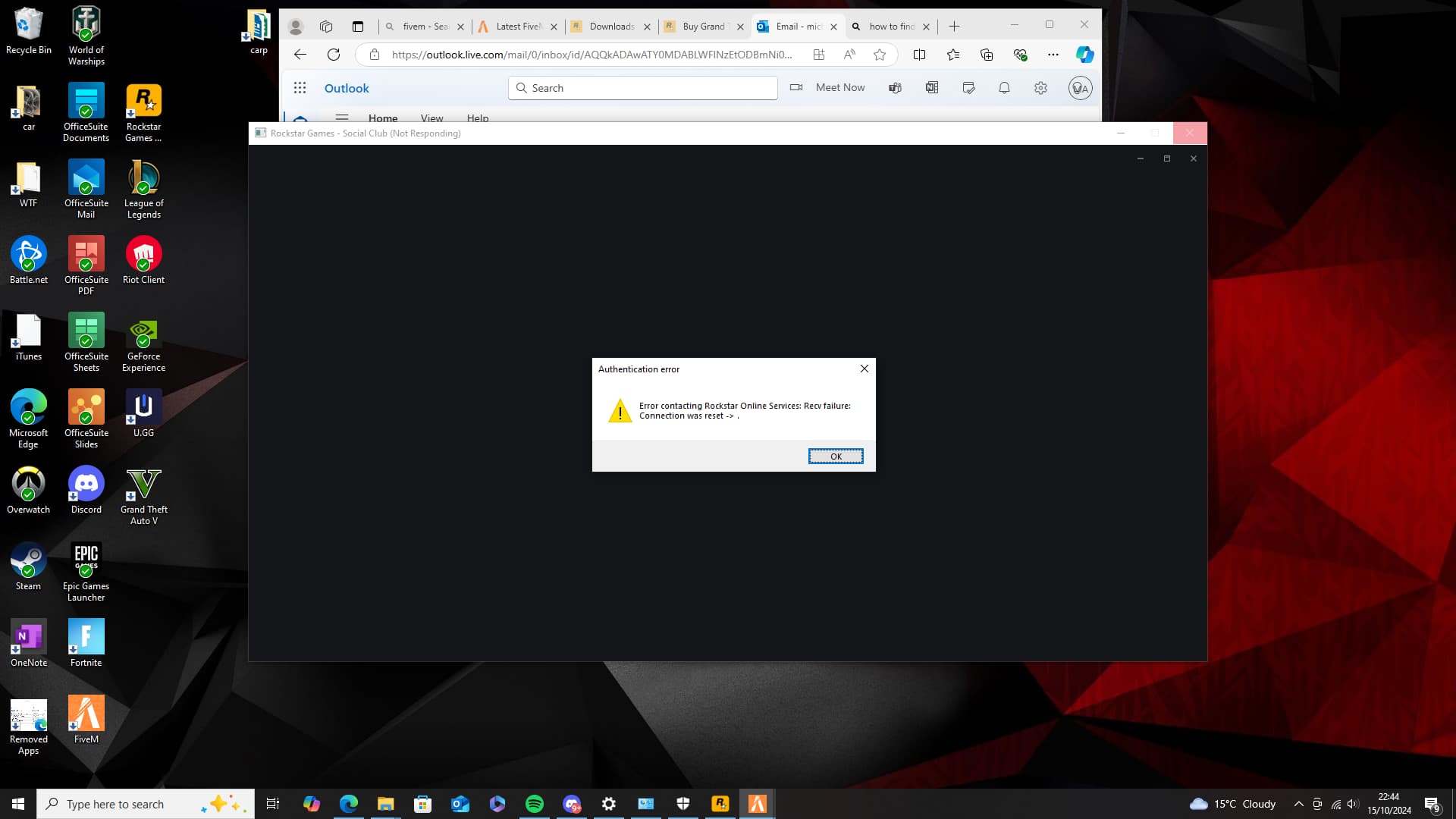This screenshot has height=819, width=1456.
Task: Open Outlook settings gear
Action: (x=1040, y=88)
